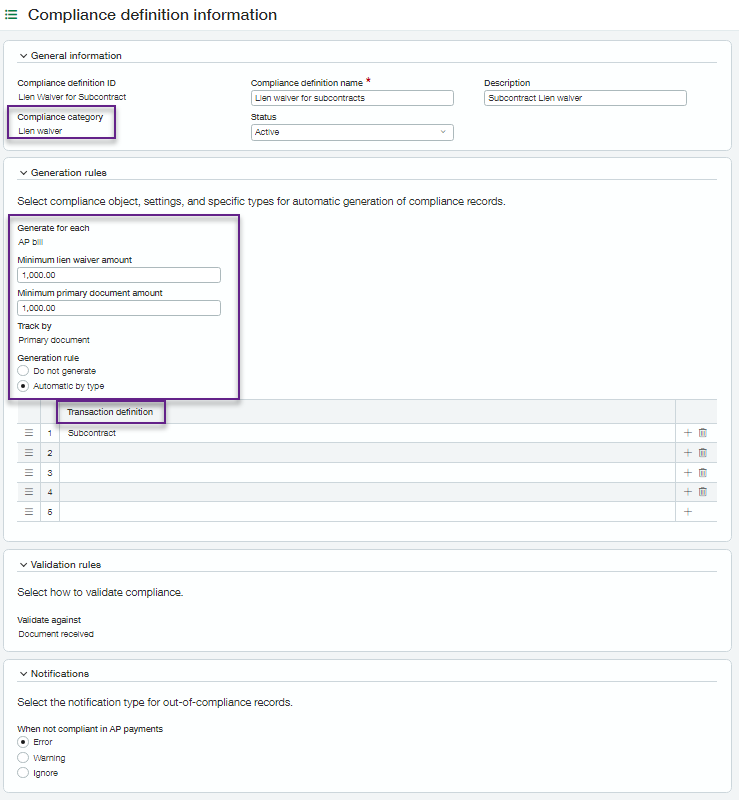Select Automatic by type generation rule

(x=24, y=386)
